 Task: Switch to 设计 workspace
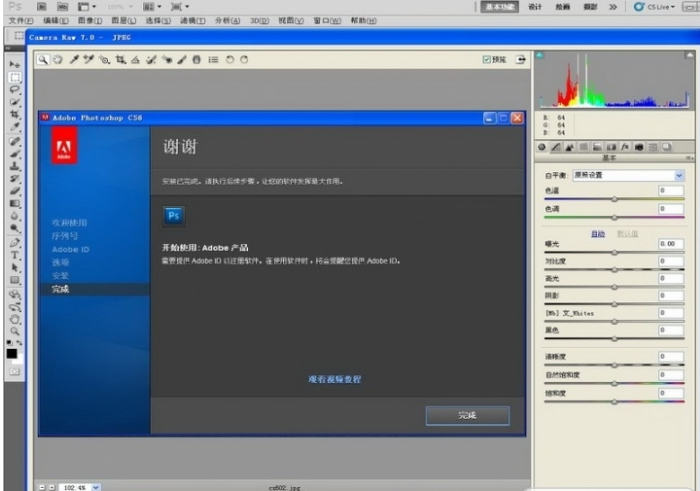click(x=535, y=7)
